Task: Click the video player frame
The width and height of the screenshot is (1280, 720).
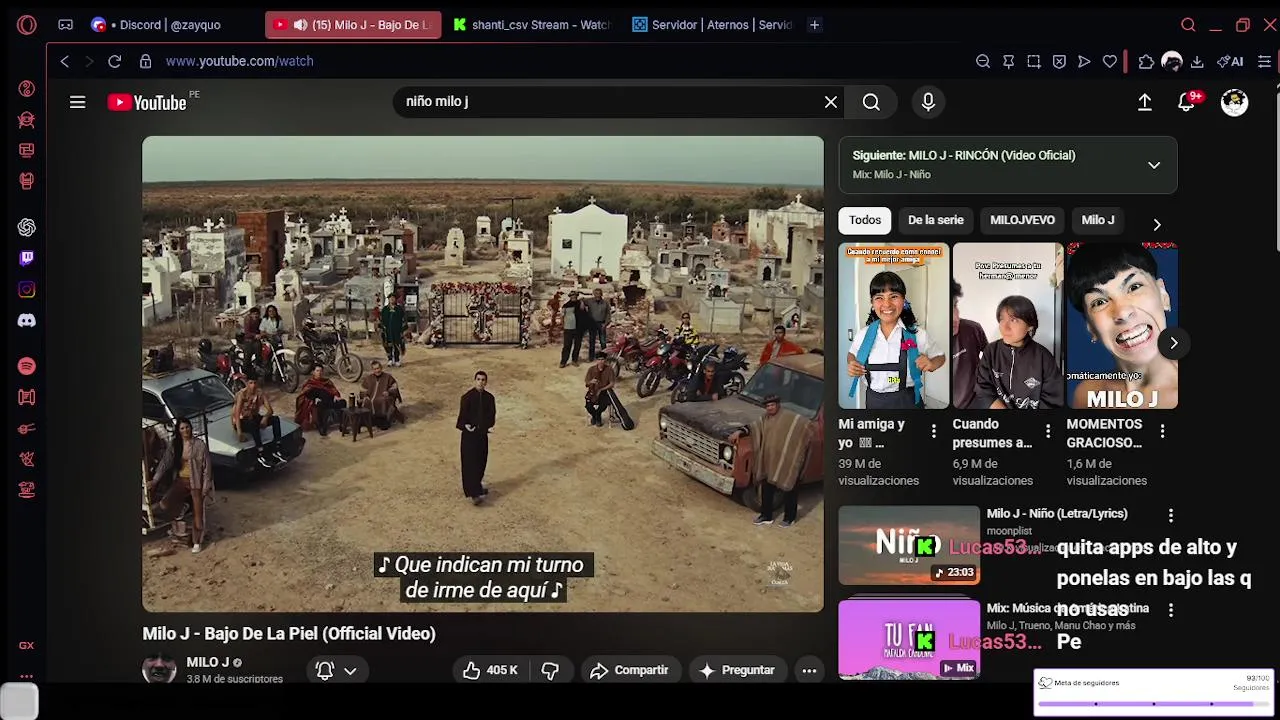Action: [x=483, y=374]
